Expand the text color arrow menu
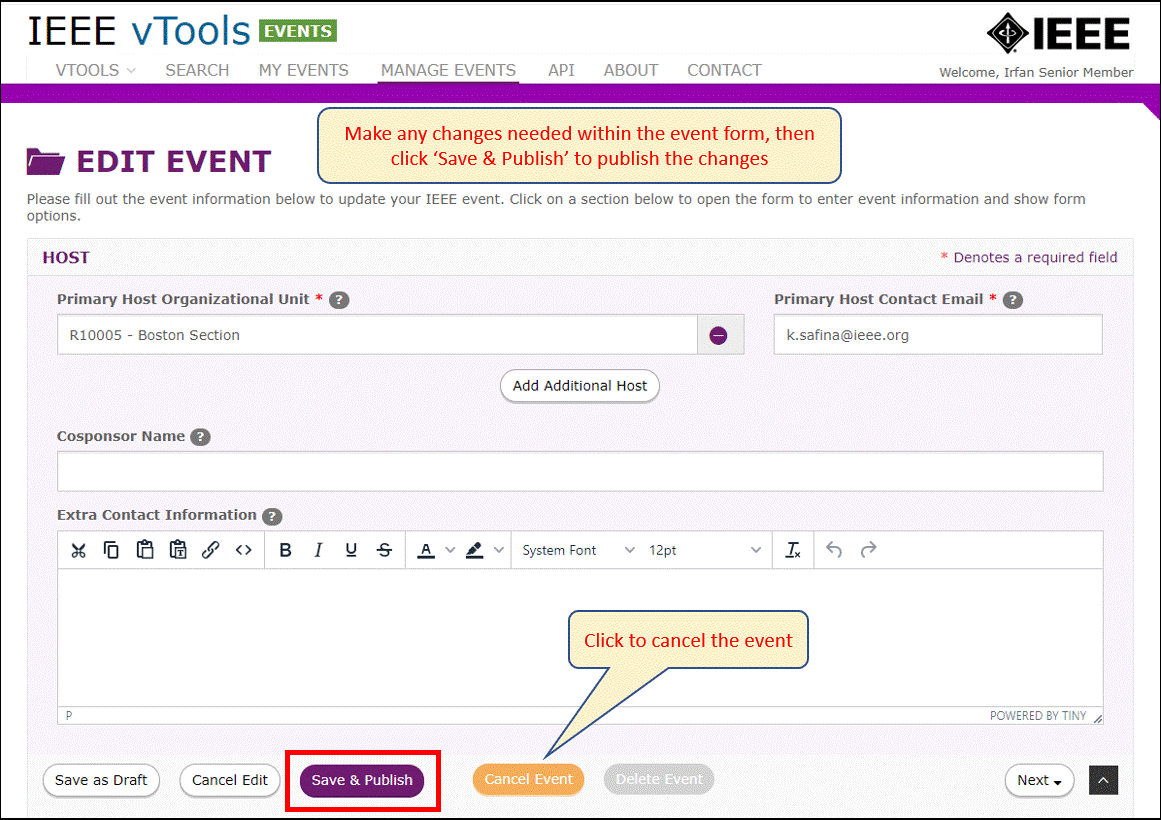 450,550
